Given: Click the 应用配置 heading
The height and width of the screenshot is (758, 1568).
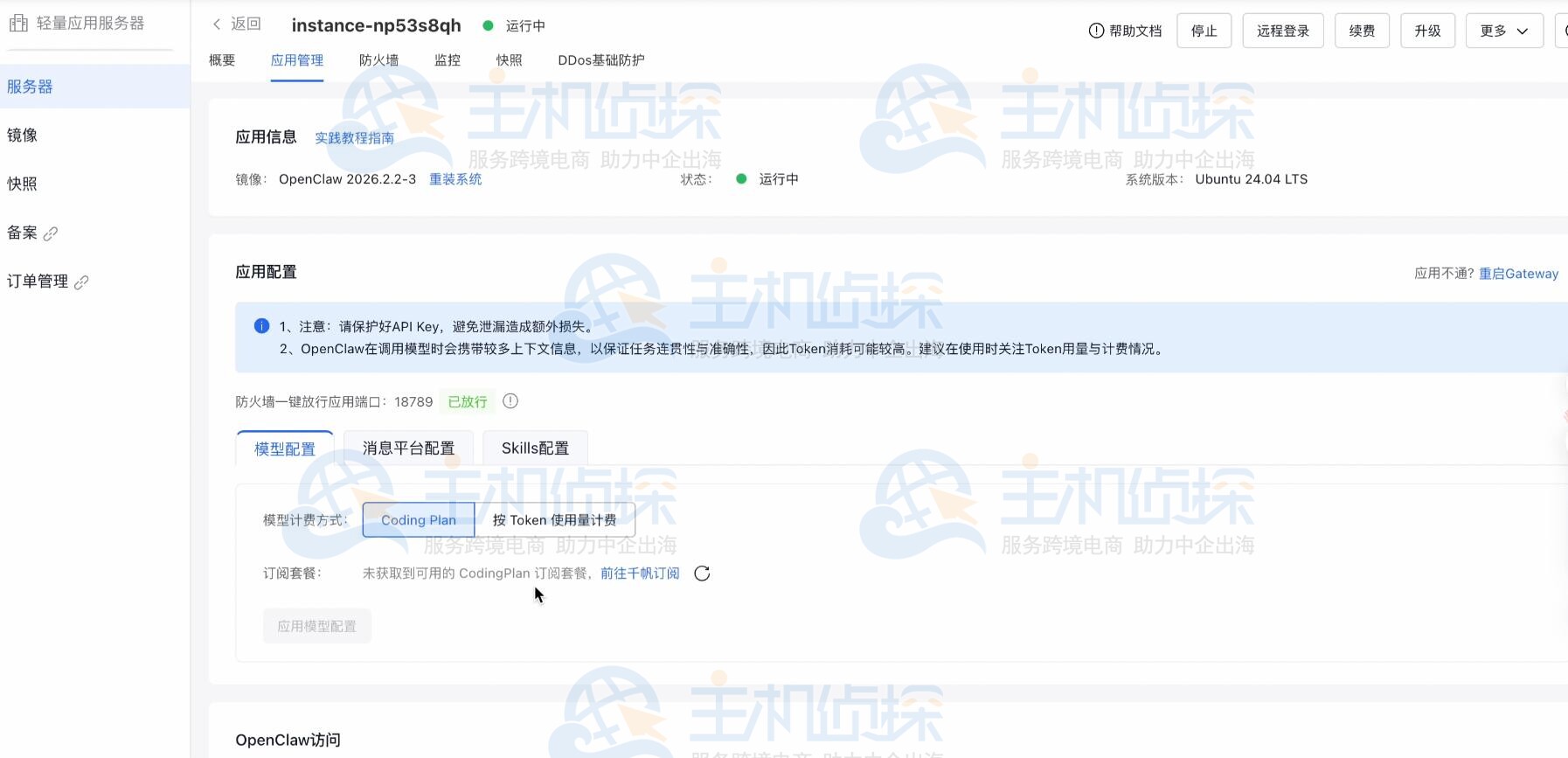Looking at the screenshot, I should pos(266,272).
